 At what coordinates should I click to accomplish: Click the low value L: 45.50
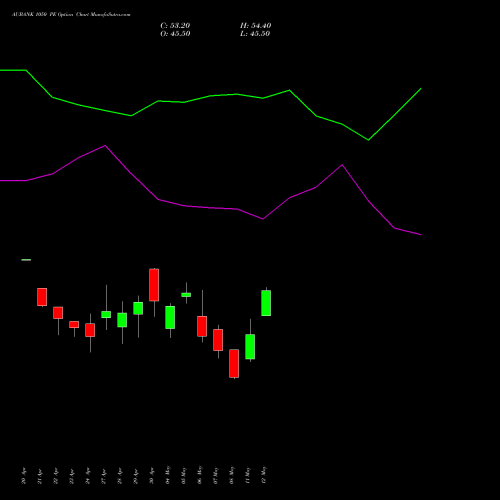(255, 34)
